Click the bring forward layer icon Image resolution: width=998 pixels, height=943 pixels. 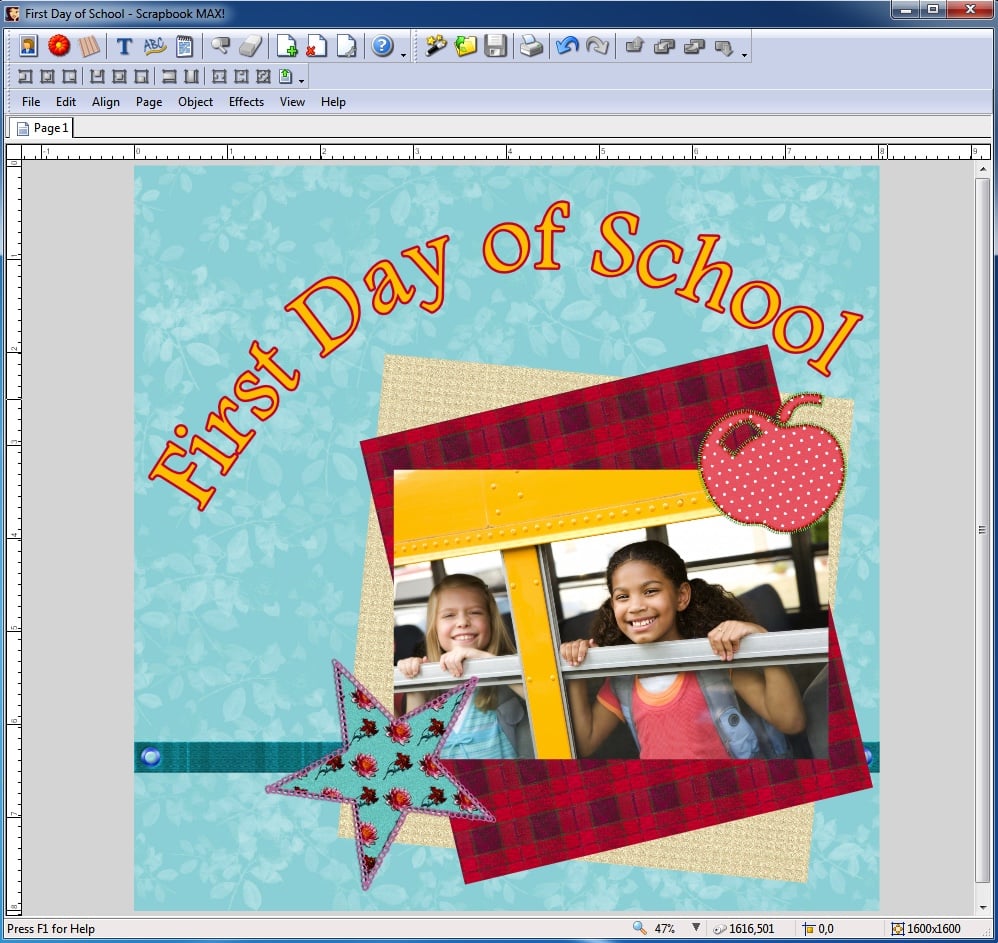[x=664, y=46]
